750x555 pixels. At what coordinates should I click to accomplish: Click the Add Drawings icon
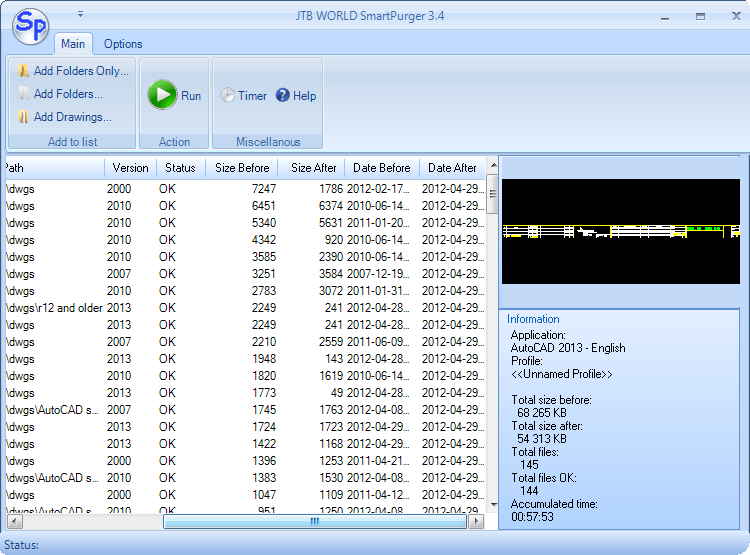click(x=23, y=117)
